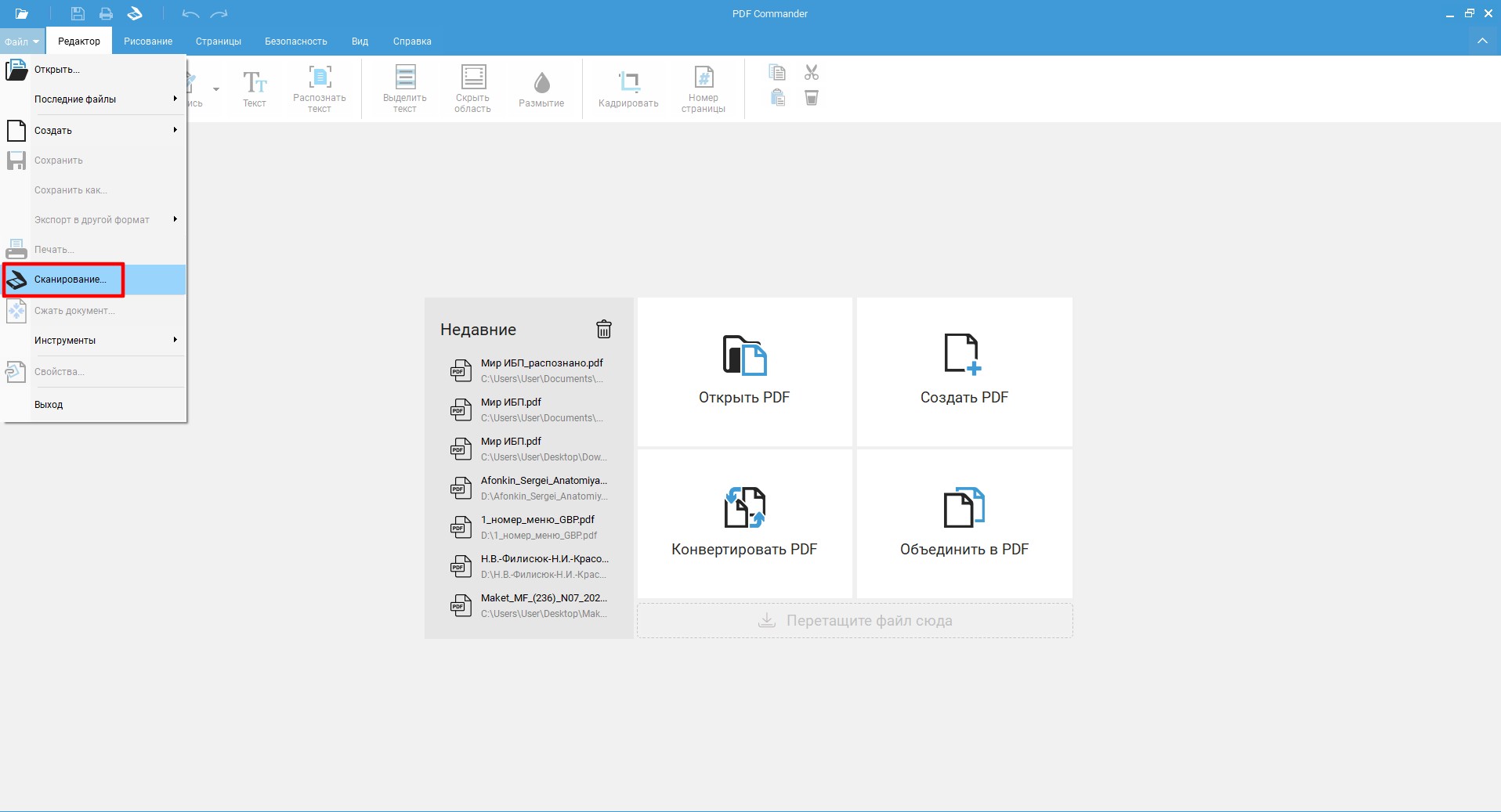
Task: Click the Перетащите файл сюда drop zone
Action: pyautogui.click(x=855, y=620)
